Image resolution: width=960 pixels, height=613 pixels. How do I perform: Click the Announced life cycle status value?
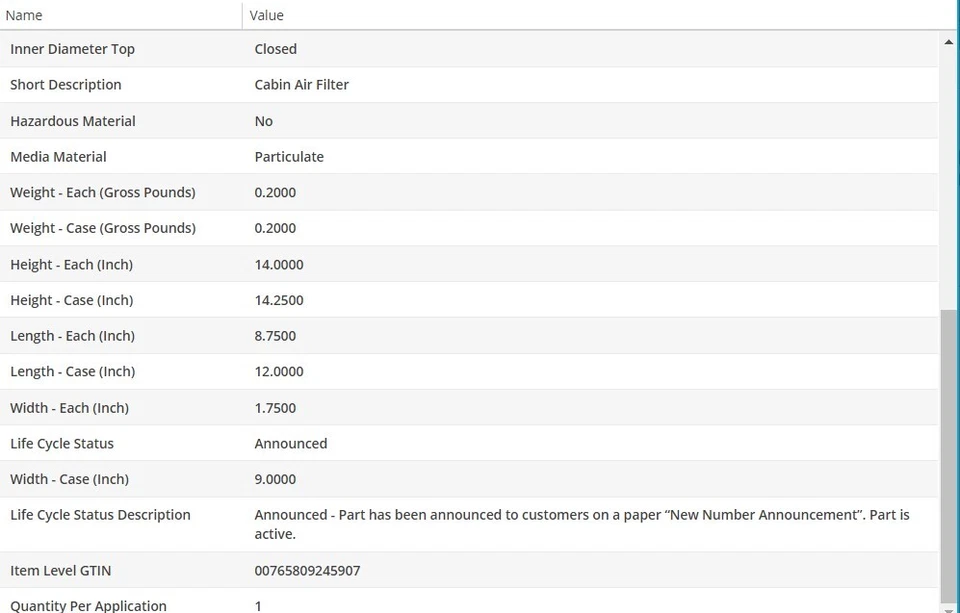[291, 444]
